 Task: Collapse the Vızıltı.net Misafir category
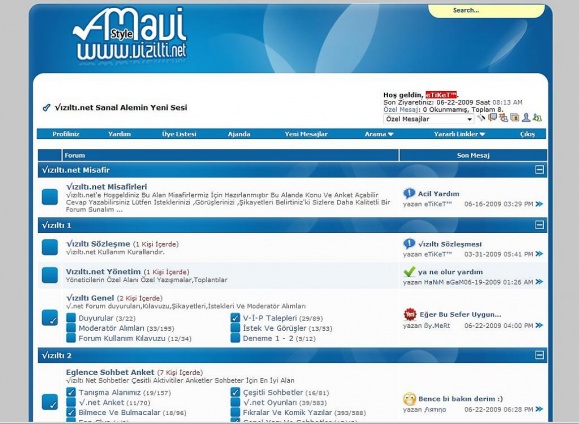[x=539, y=170]
